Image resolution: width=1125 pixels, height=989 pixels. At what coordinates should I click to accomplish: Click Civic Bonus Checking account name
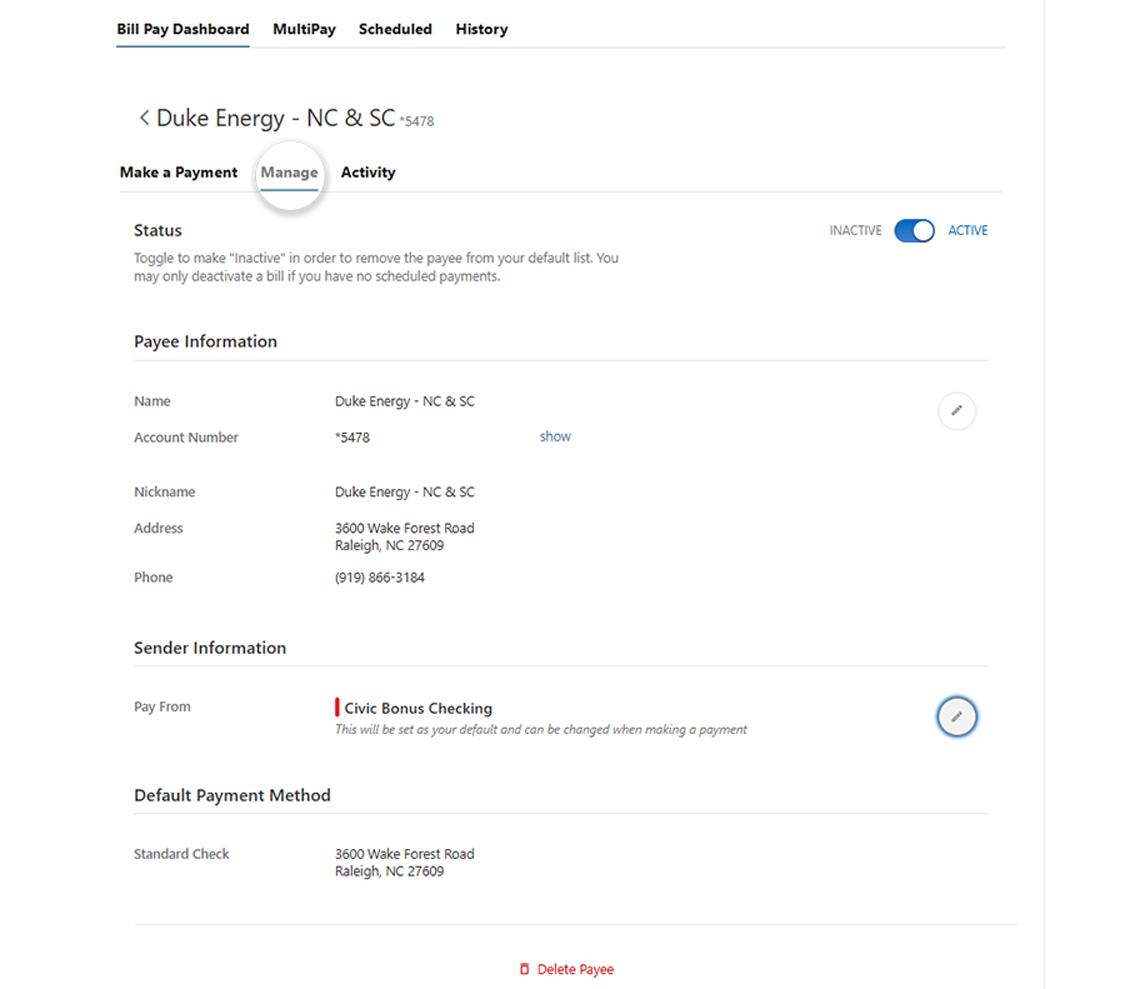click(x=418, y=708)
